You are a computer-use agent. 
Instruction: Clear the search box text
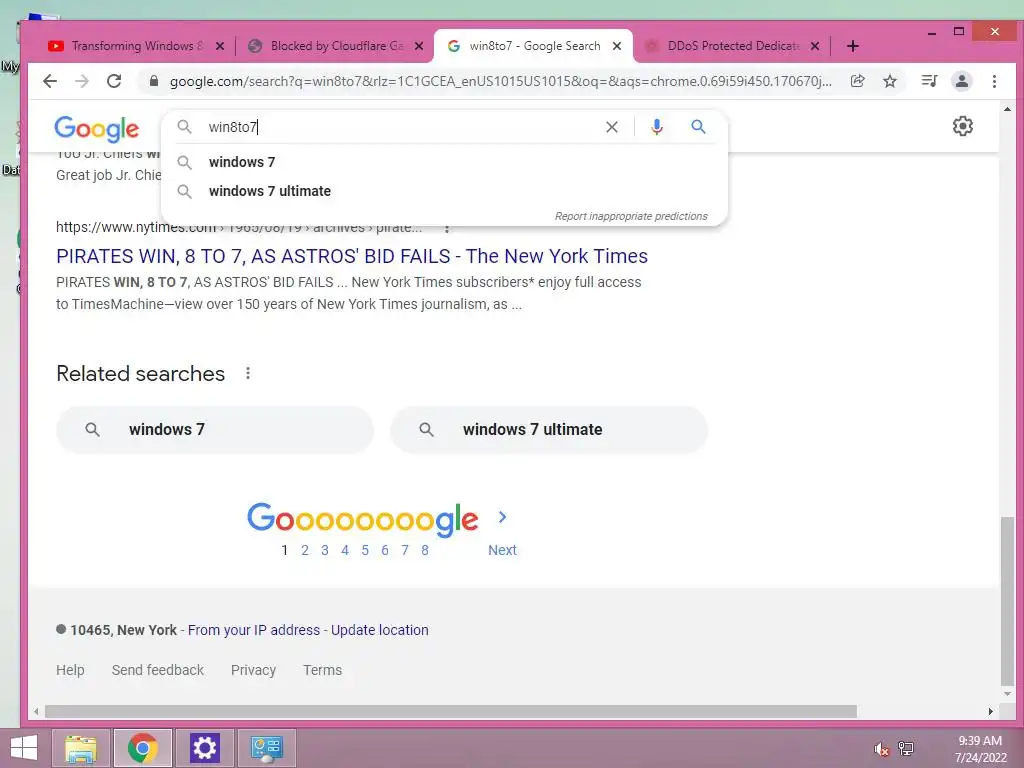pyautogui.click(x=611, y=127)
